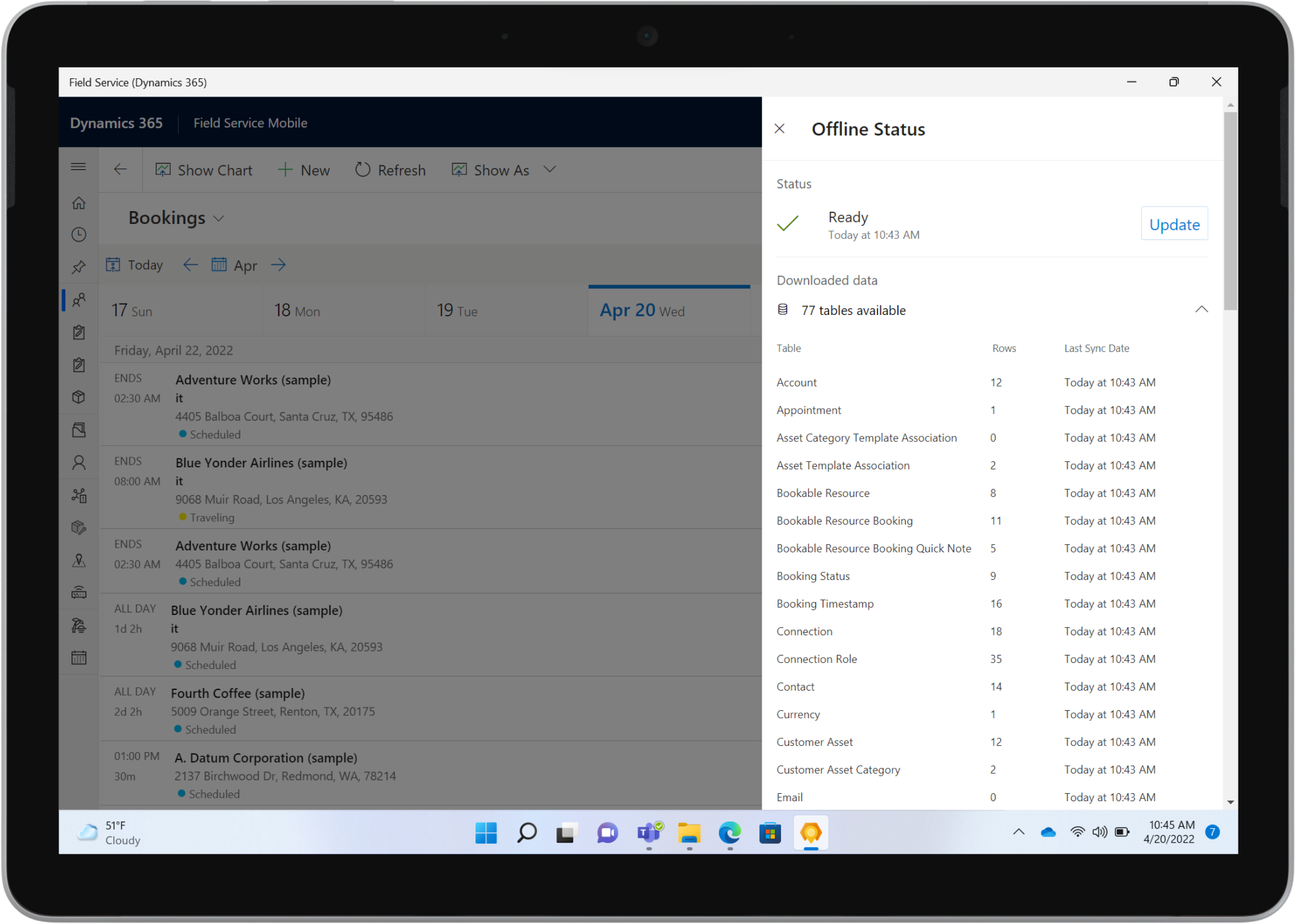Open the calendar icon at sidebar bottom
Viewport: 1295px width, 924px height.
tap(79, 657)
